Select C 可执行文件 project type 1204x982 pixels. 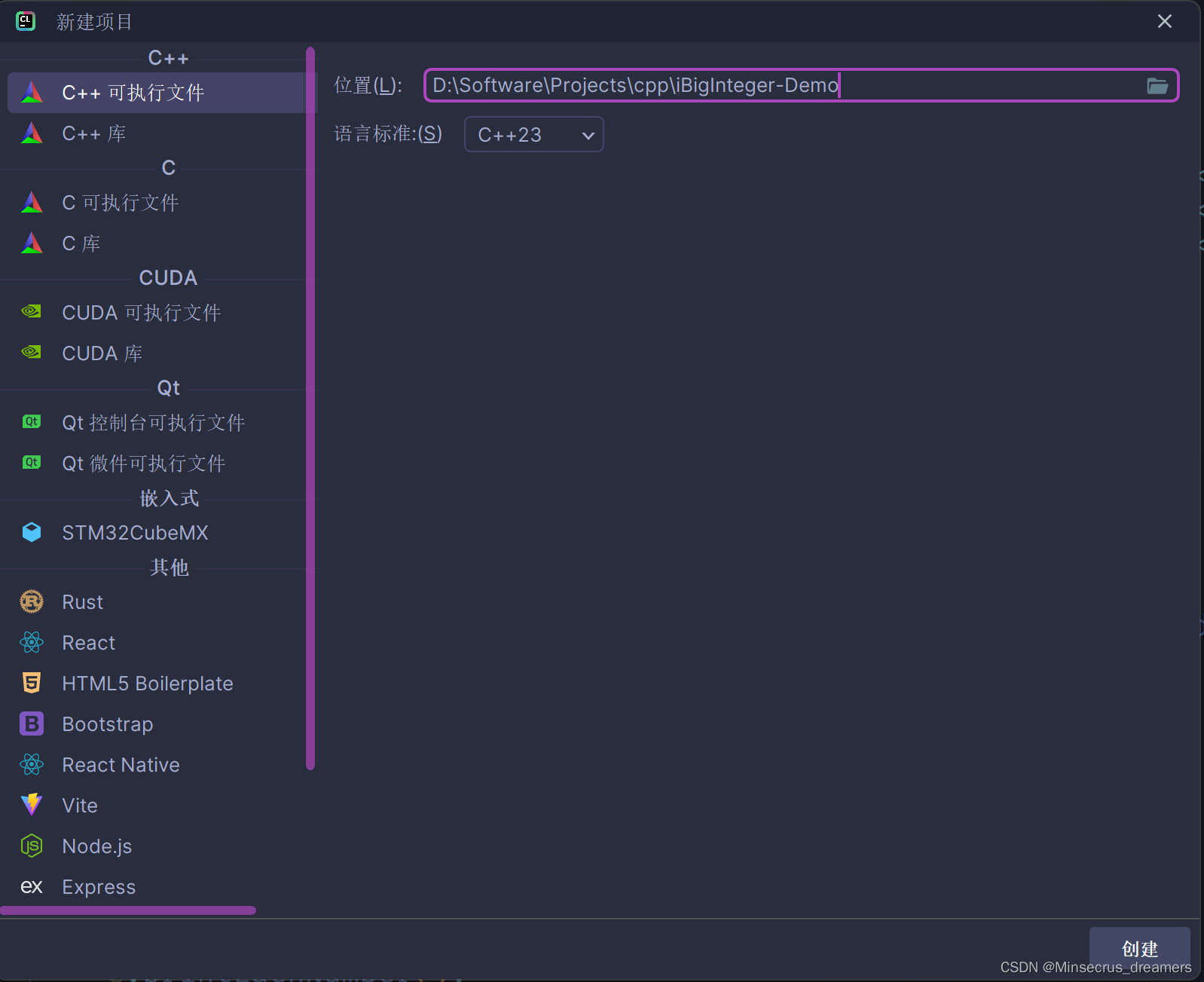click(157, 203)
